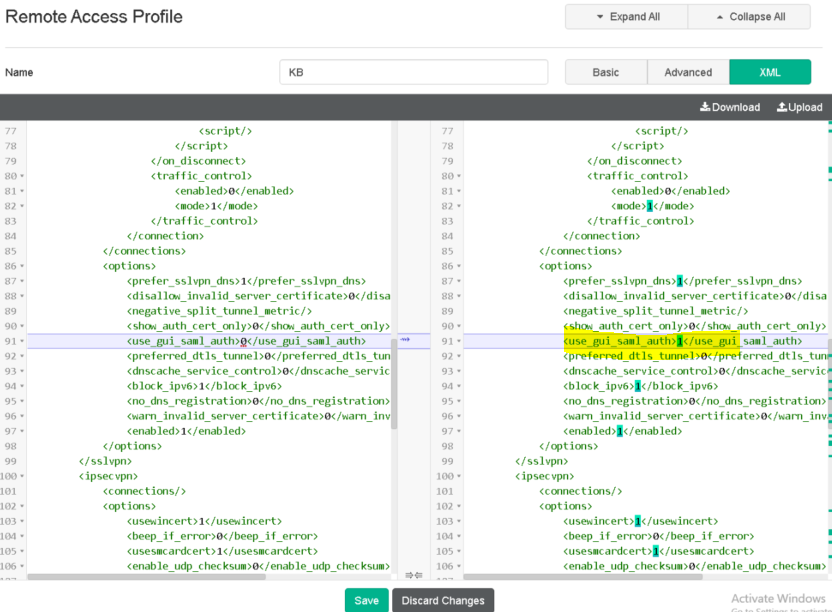Open the Advanced view tab

pos(688,72)
